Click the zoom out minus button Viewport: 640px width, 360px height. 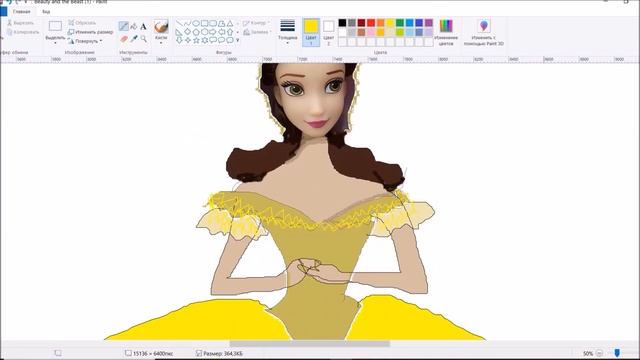click(600, 353)
